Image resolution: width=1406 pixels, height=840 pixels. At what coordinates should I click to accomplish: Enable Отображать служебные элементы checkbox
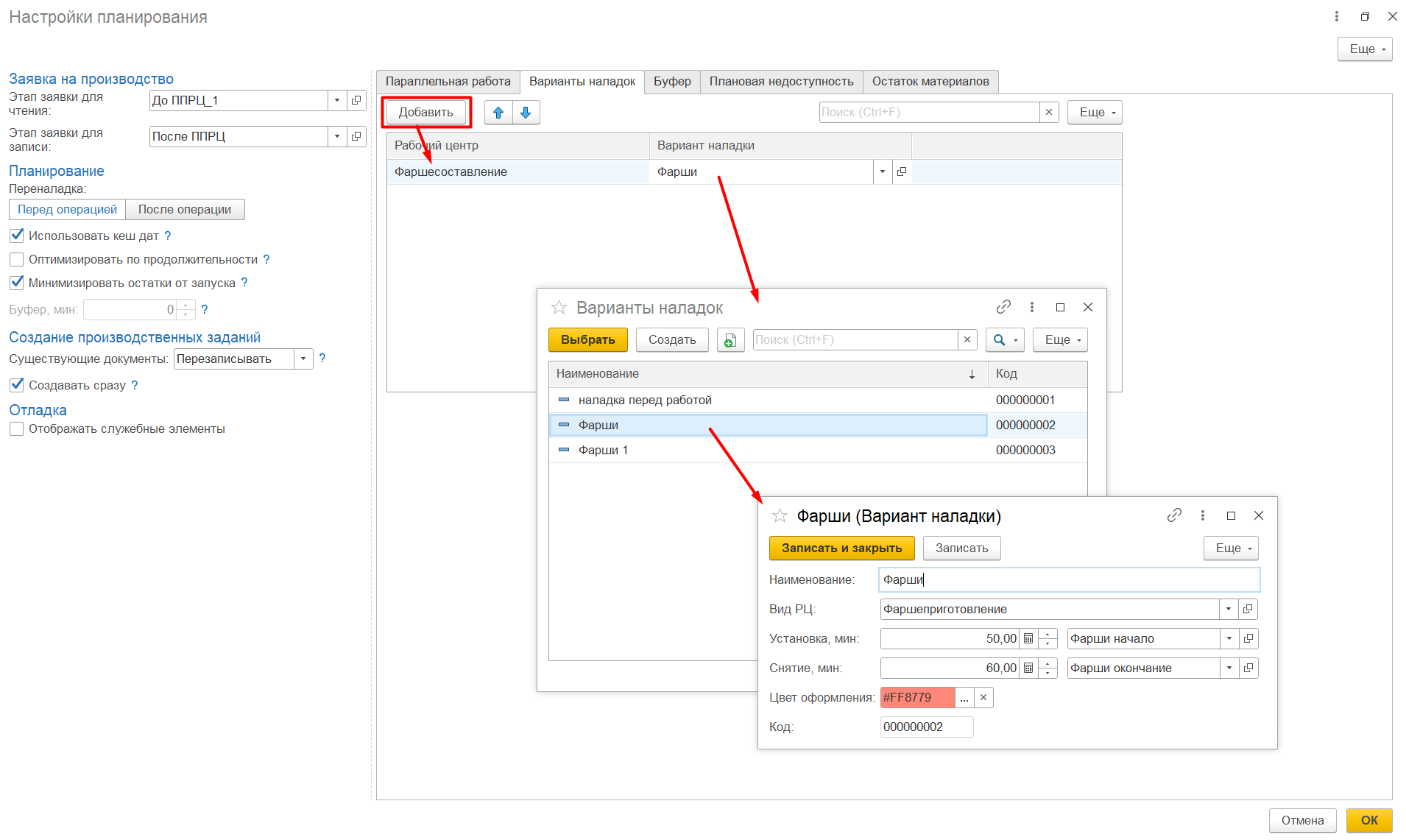(x=17, y=429)
